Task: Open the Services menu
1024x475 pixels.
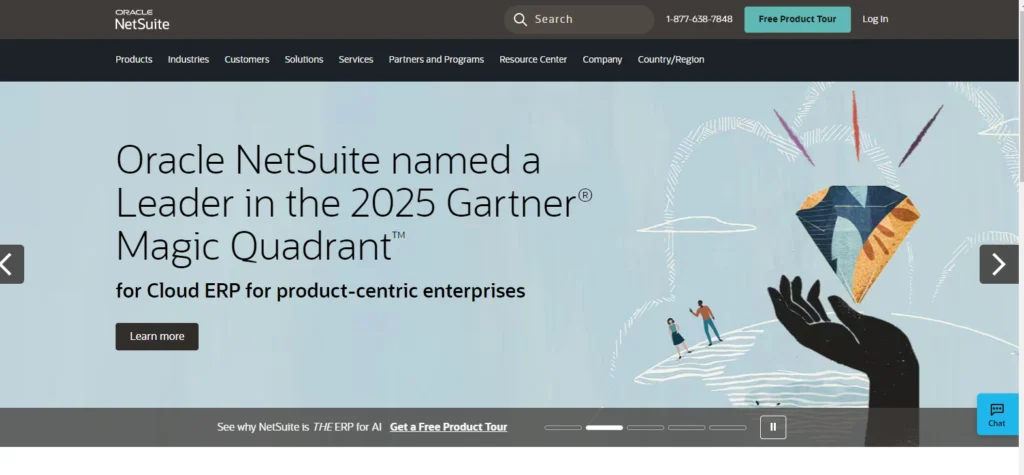Action: pos(356,59)
